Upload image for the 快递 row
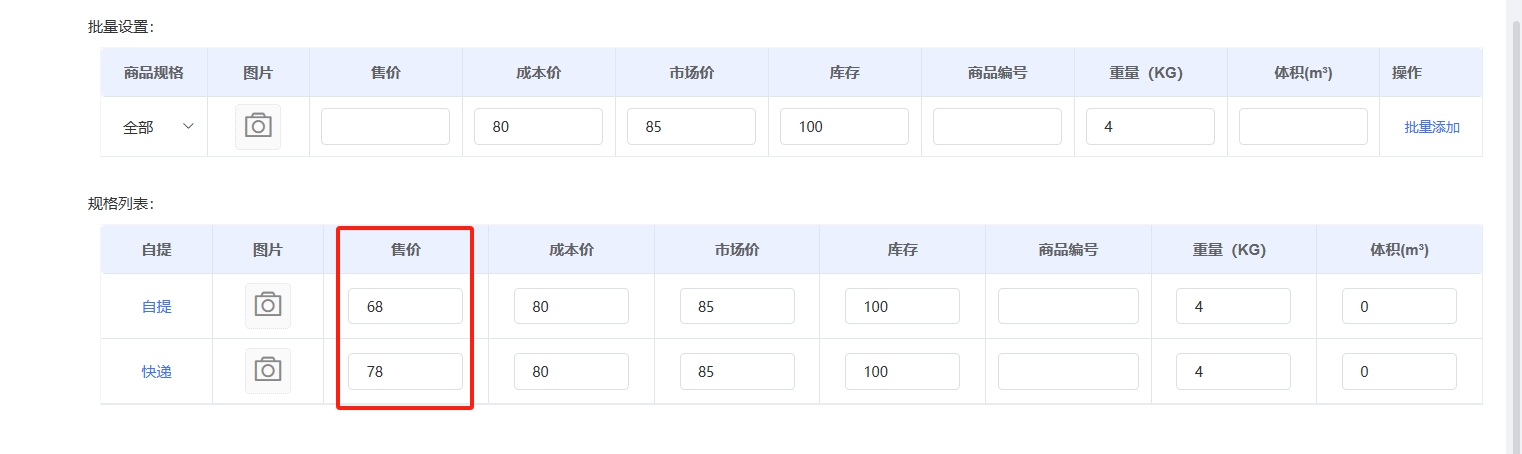Viewport: 1522px width, 454px height. (x=267, y=371)
